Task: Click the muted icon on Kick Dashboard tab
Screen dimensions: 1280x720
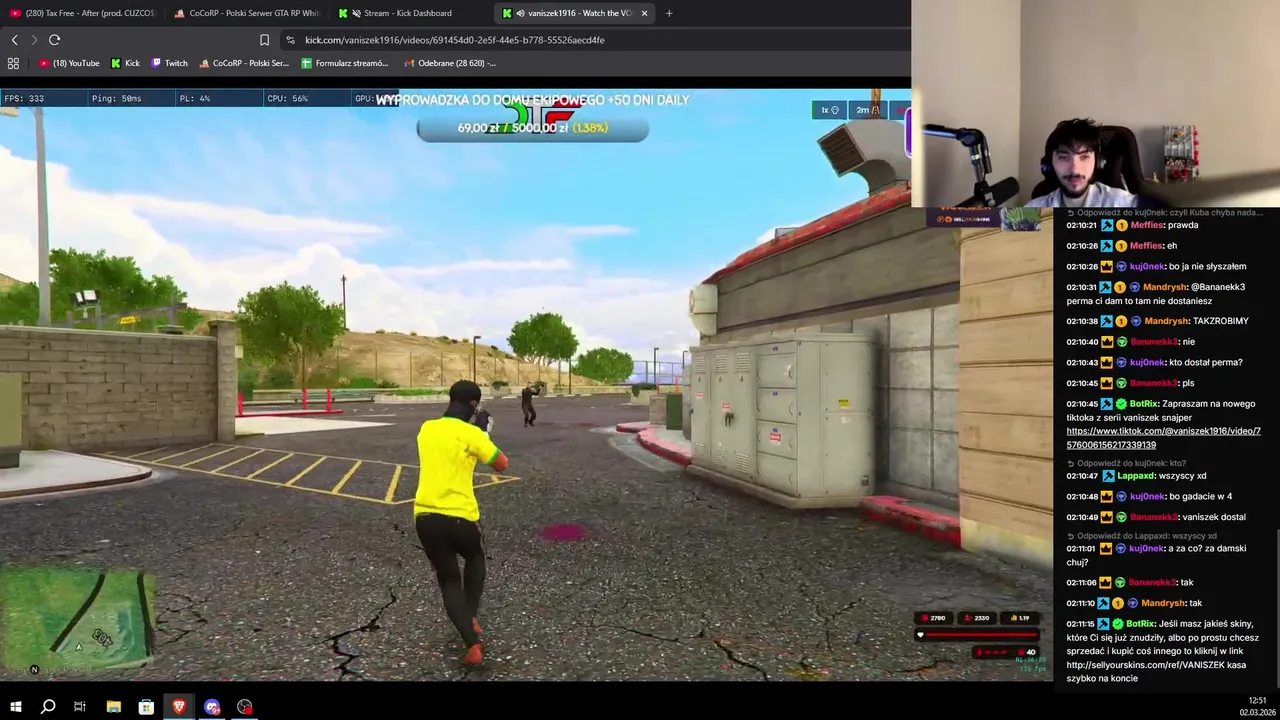Action: (x=357, y=13)
